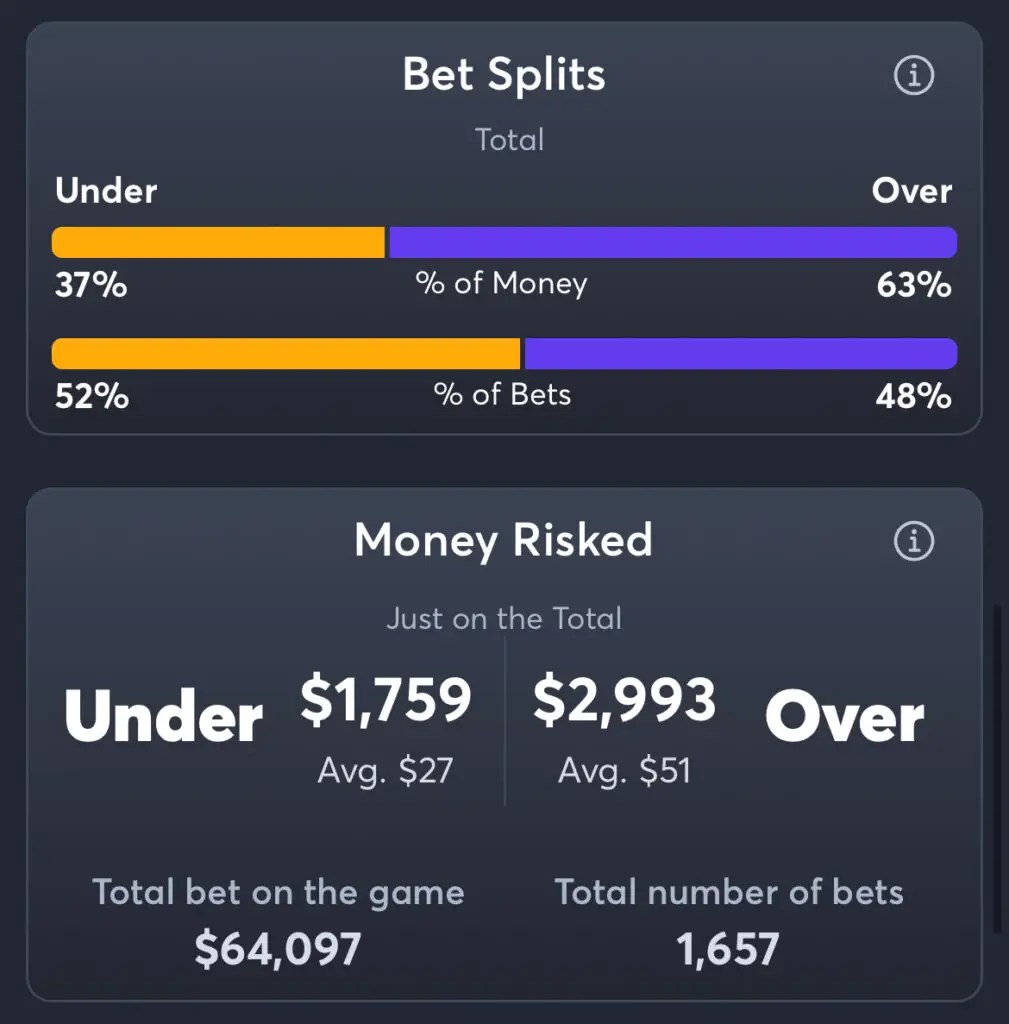Select the purple Over portion of the bets bar
Screen dimensions: 1009x1024
click(740, 353)
